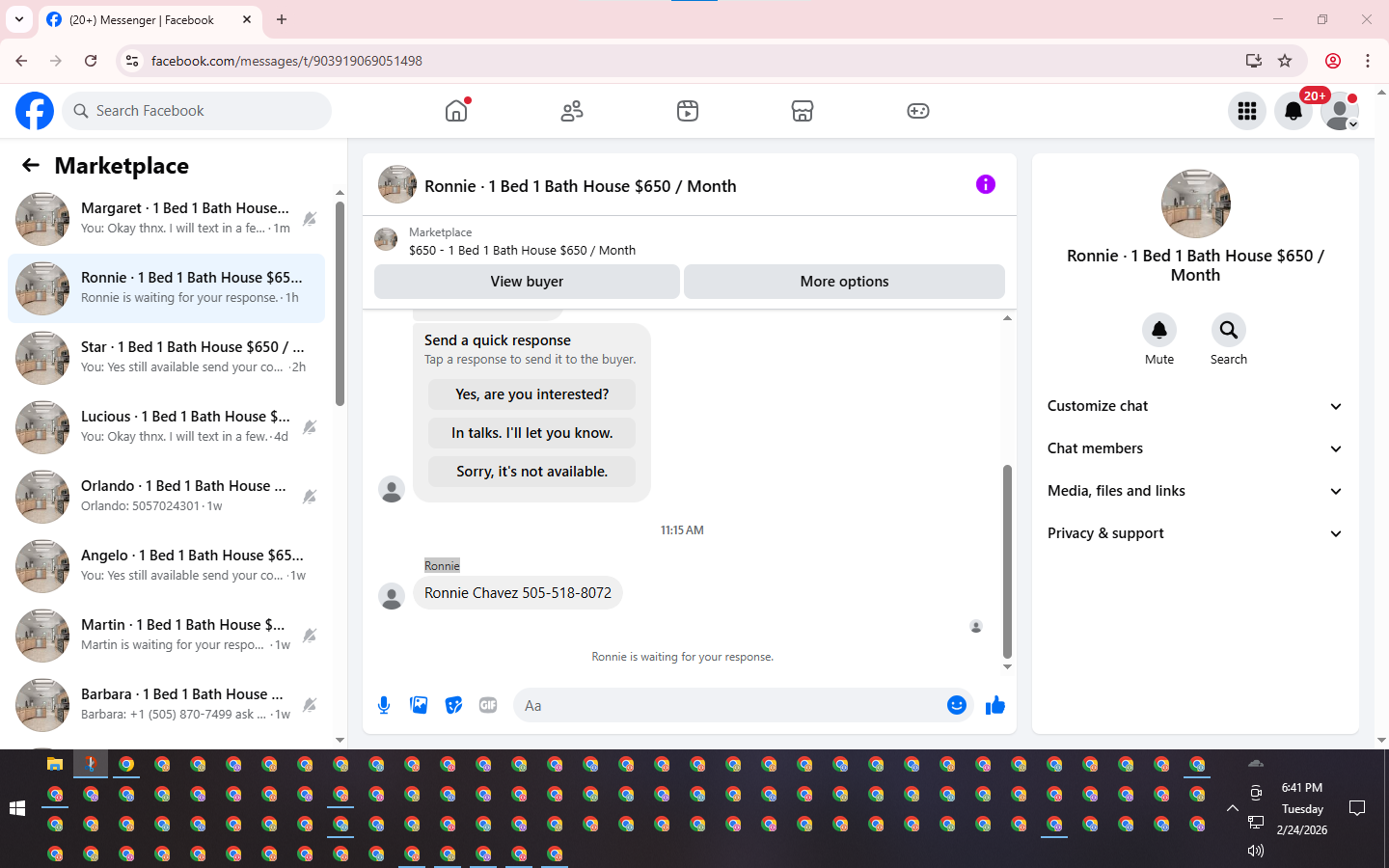Open the tab search dropdown arrow
Viewport: 1389px width, 868px height.
click(19, 19)
